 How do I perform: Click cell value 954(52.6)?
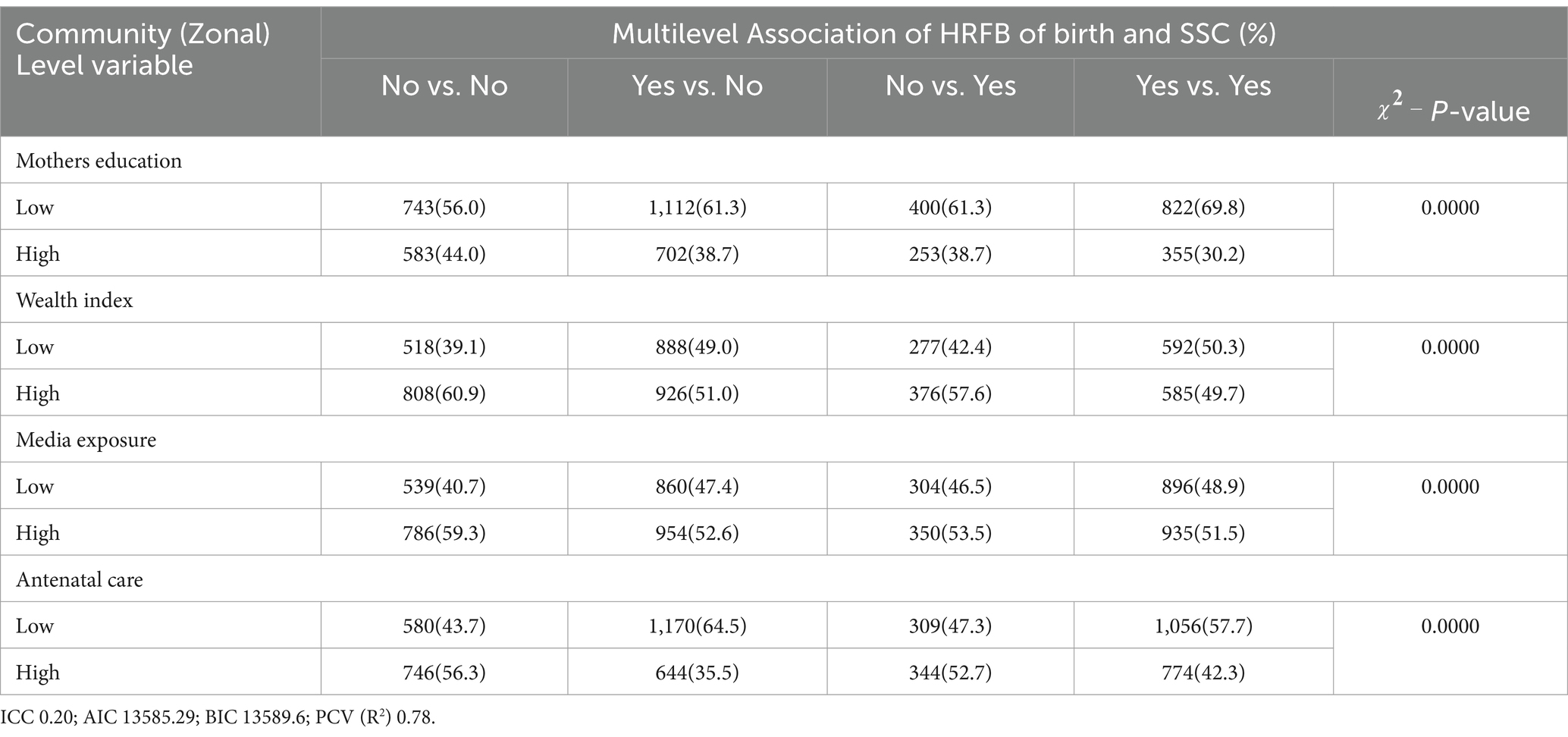click(x=698, y=533)
